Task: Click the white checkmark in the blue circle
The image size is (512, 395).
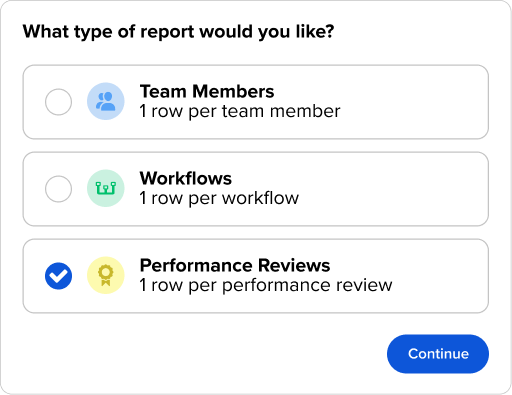Action: [59, 276]
